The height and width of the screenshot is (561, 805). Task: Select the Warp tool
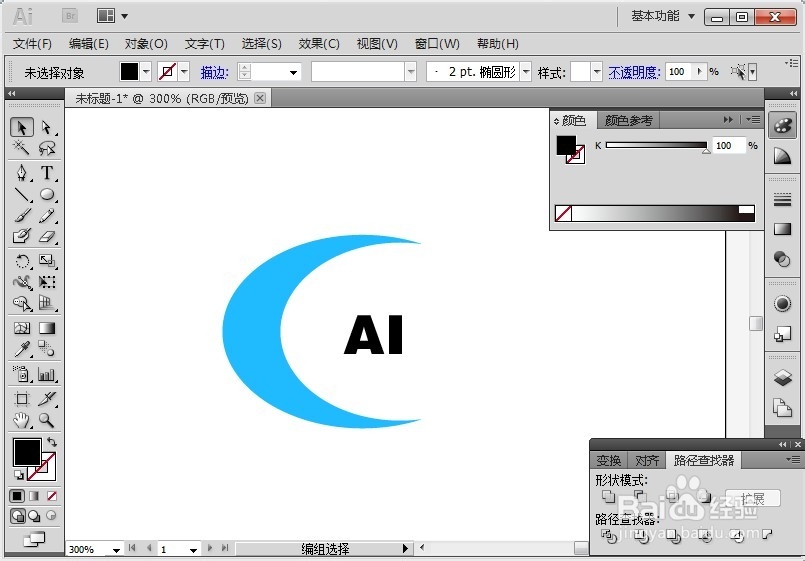coord(22,282)
